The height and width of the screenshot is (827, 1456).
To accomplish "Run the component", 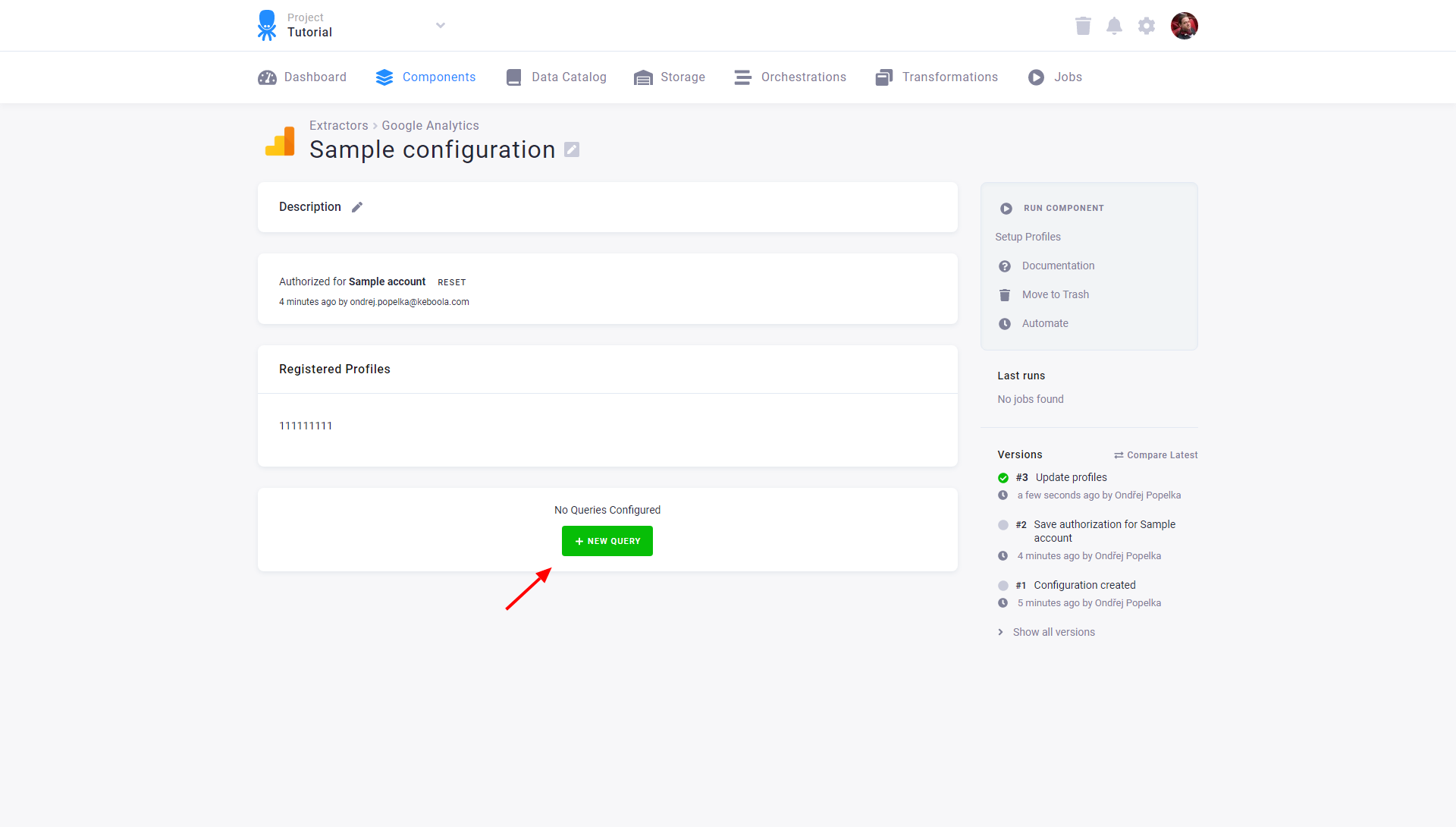I will point(1052,208).
